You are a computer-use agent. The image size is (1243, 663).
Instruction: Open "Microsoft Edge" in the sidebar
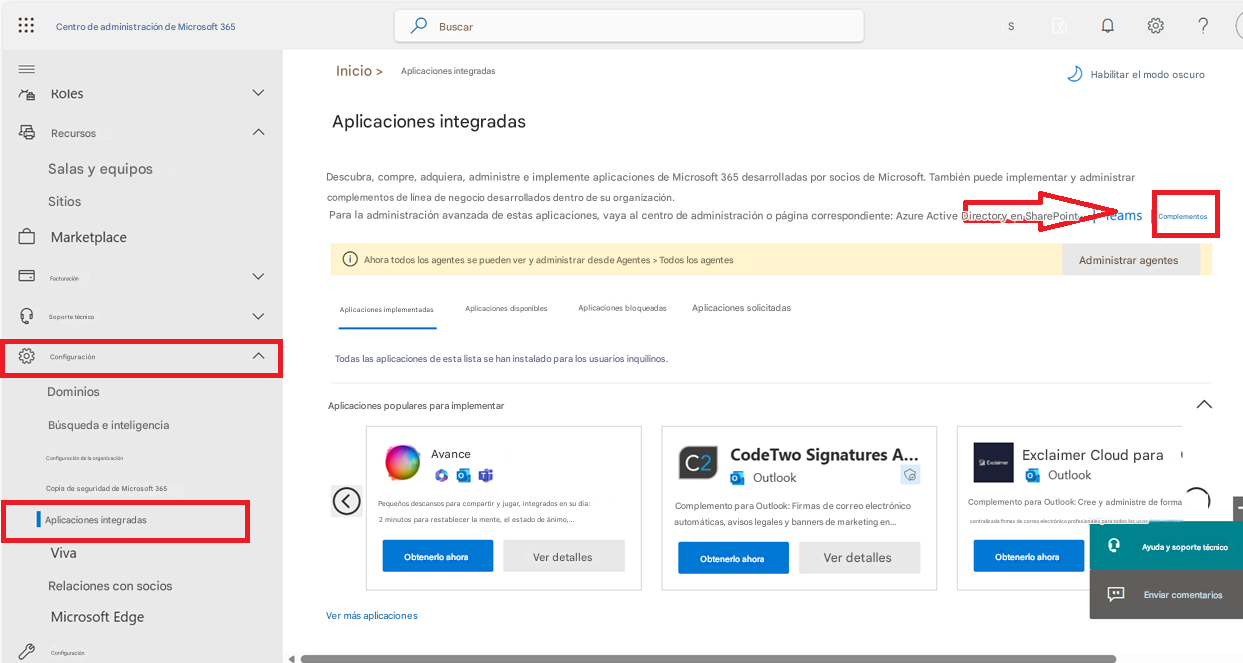pyautogui.click(x=97, y=617)
